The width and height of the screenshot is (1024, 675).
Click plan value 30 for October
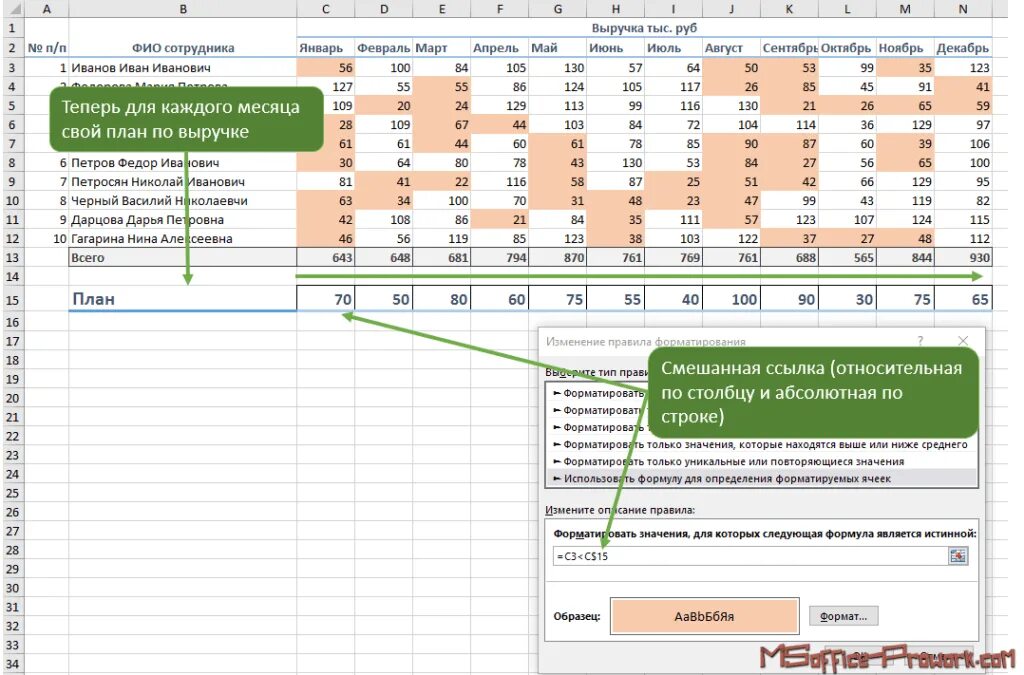pyautogui.click(x=847, y=299)
